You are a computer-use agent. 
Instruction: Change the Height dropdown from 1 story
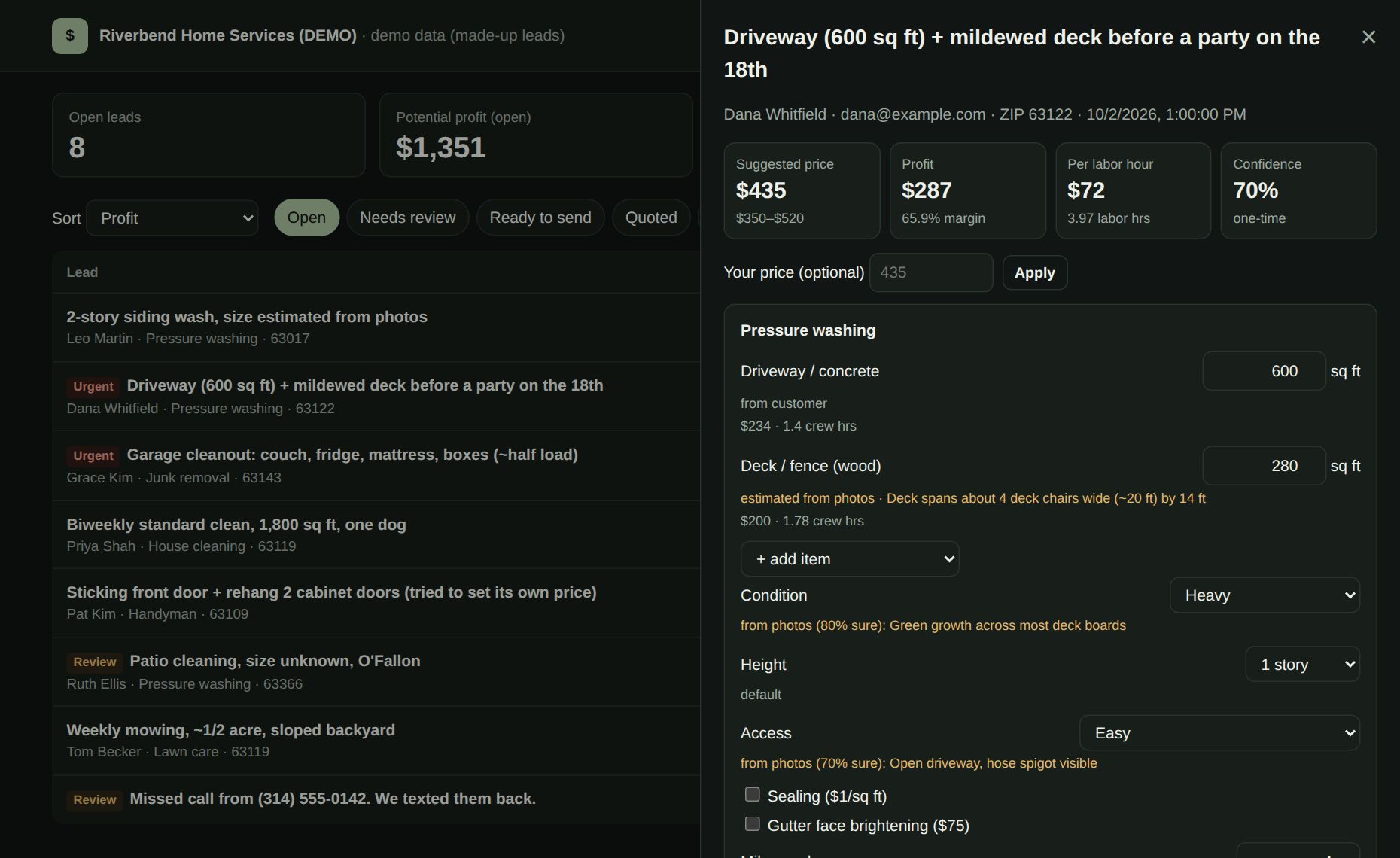click(1302, 665)
